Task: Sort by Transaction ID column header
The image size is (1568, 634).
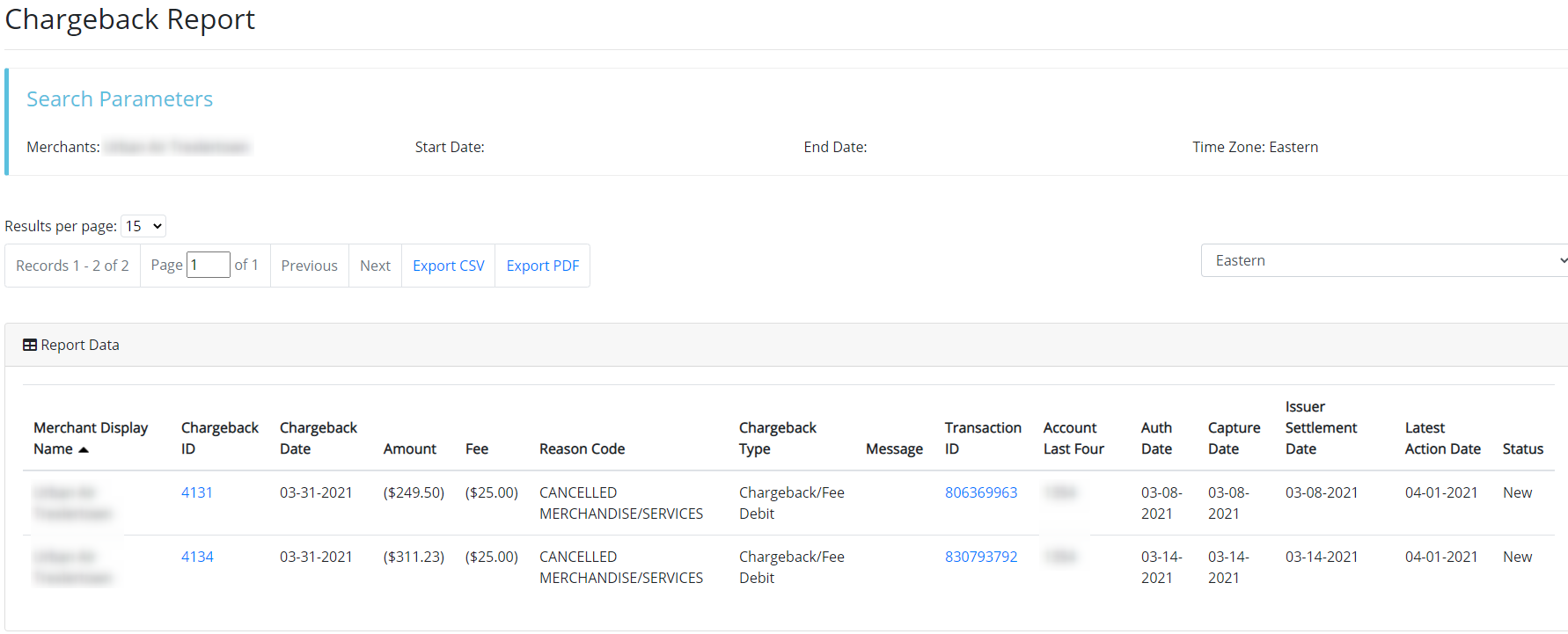Action: tap(983, 438)
